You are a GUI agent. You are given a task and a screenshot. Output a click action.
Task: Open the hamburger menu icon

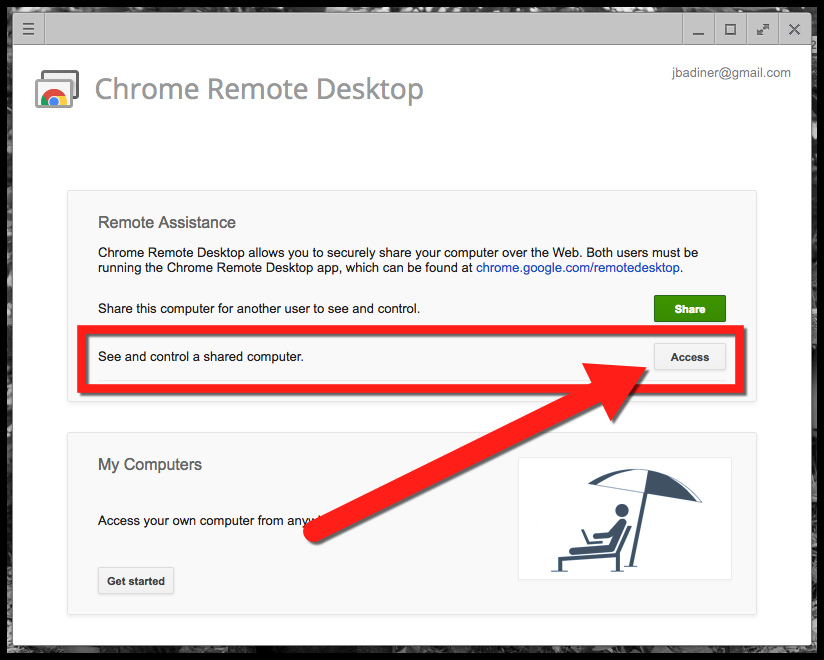point(28,29)
